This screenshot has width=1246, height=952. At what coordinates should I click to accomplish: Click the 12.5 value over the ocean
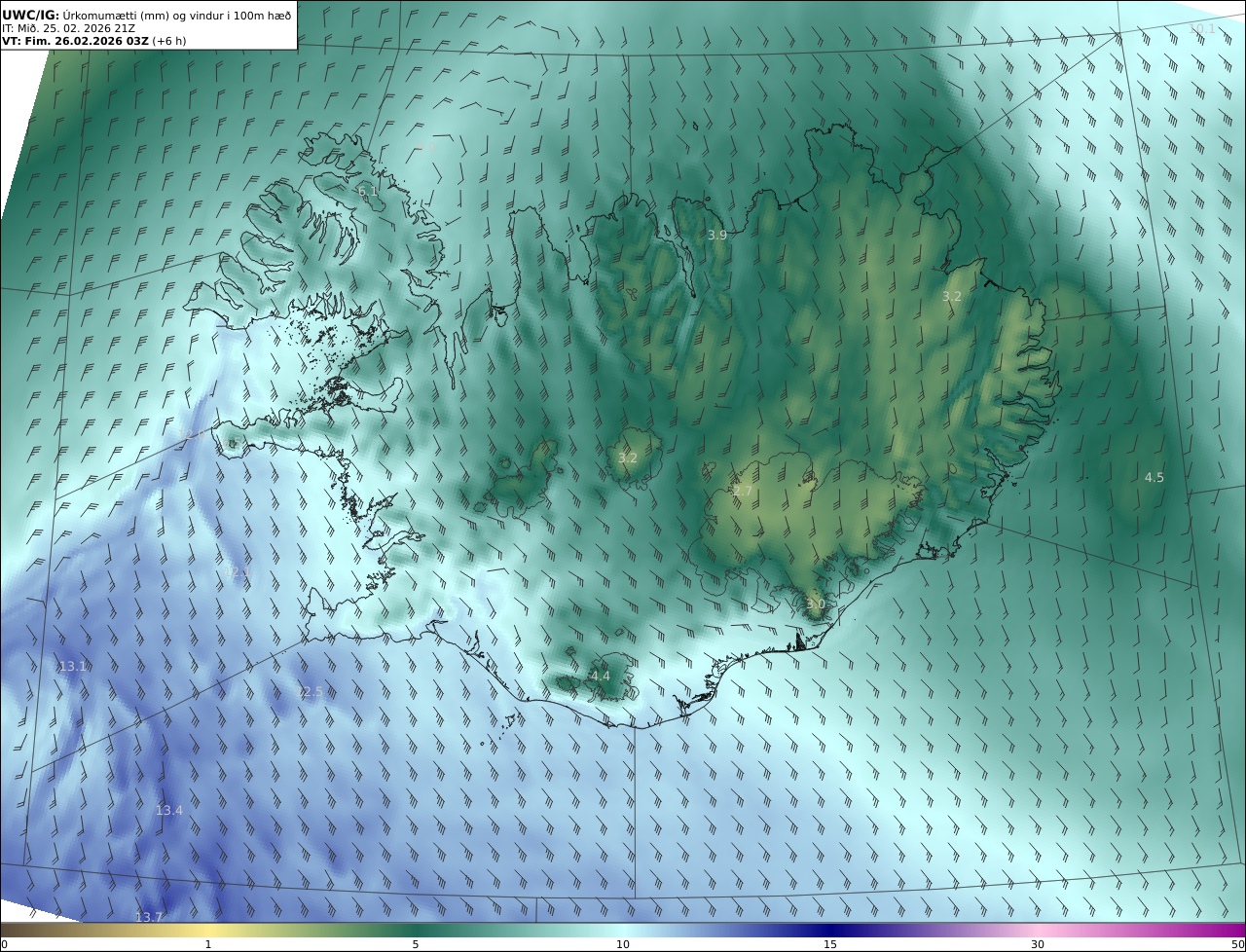(x=309, y=691)
